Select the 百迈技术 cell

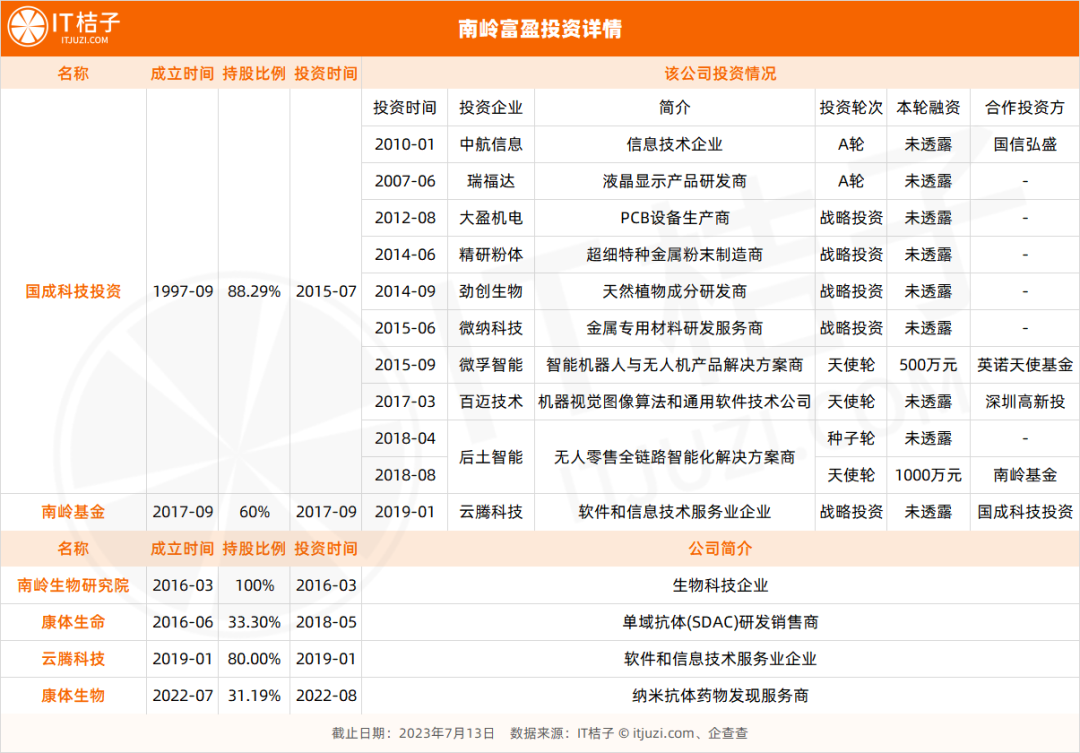(x=491, y=402)
